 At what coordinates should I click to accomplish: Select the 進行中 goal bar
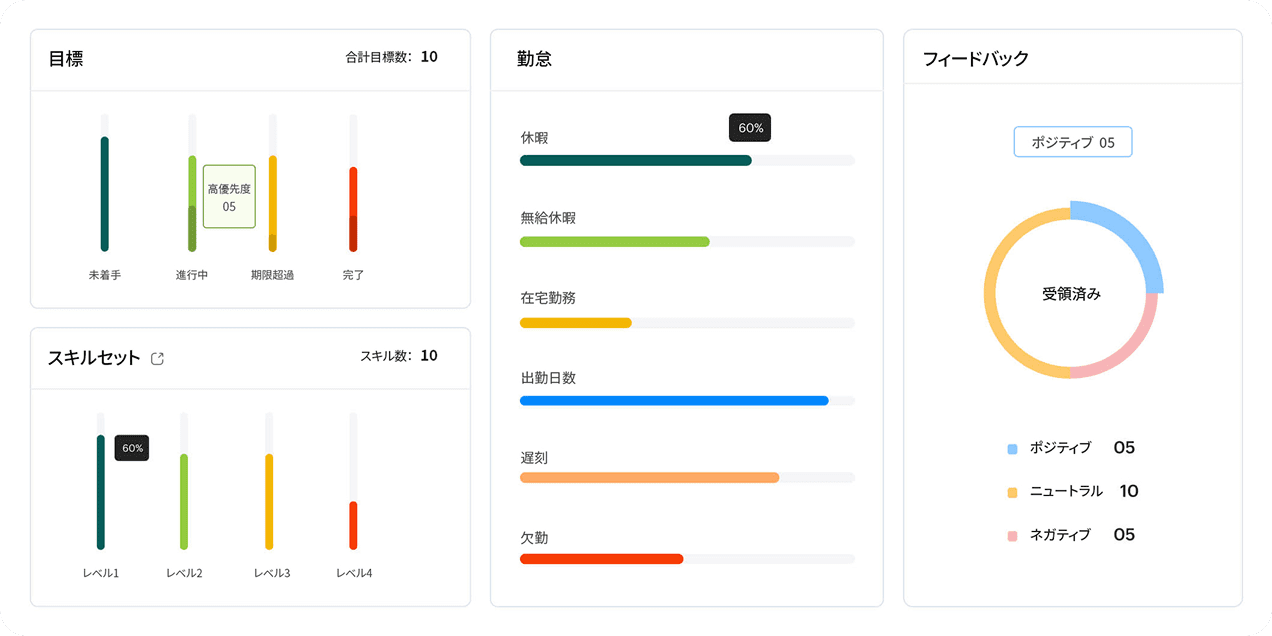pos(192,203)
